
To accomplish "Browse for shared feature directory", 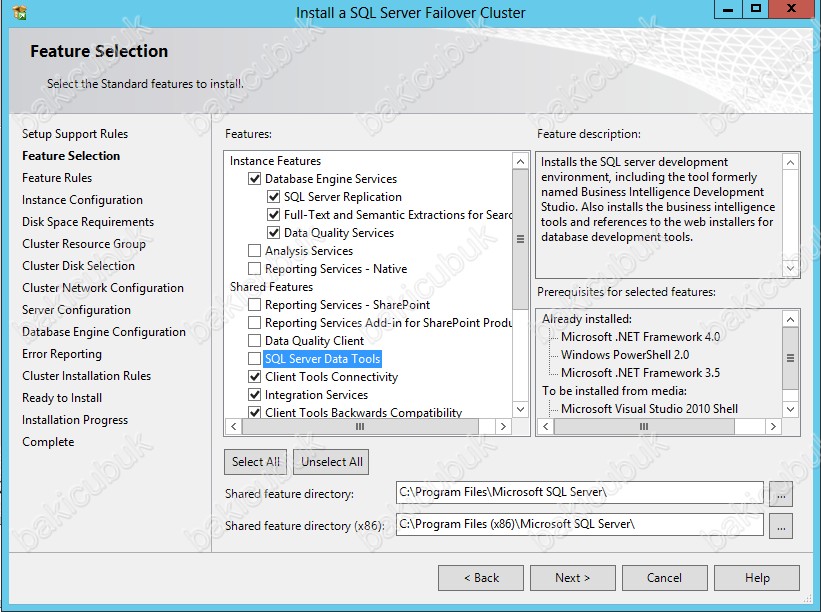I will click(x=781, y=494).
